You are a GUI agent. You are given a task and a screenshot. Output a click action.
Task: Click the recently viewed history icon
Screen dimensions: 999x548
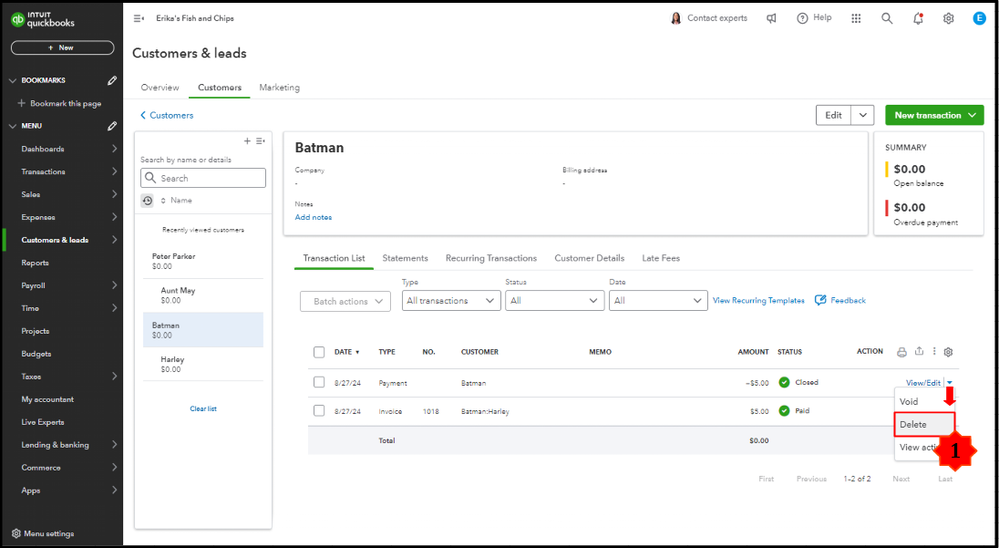click(x=147, y=201)
